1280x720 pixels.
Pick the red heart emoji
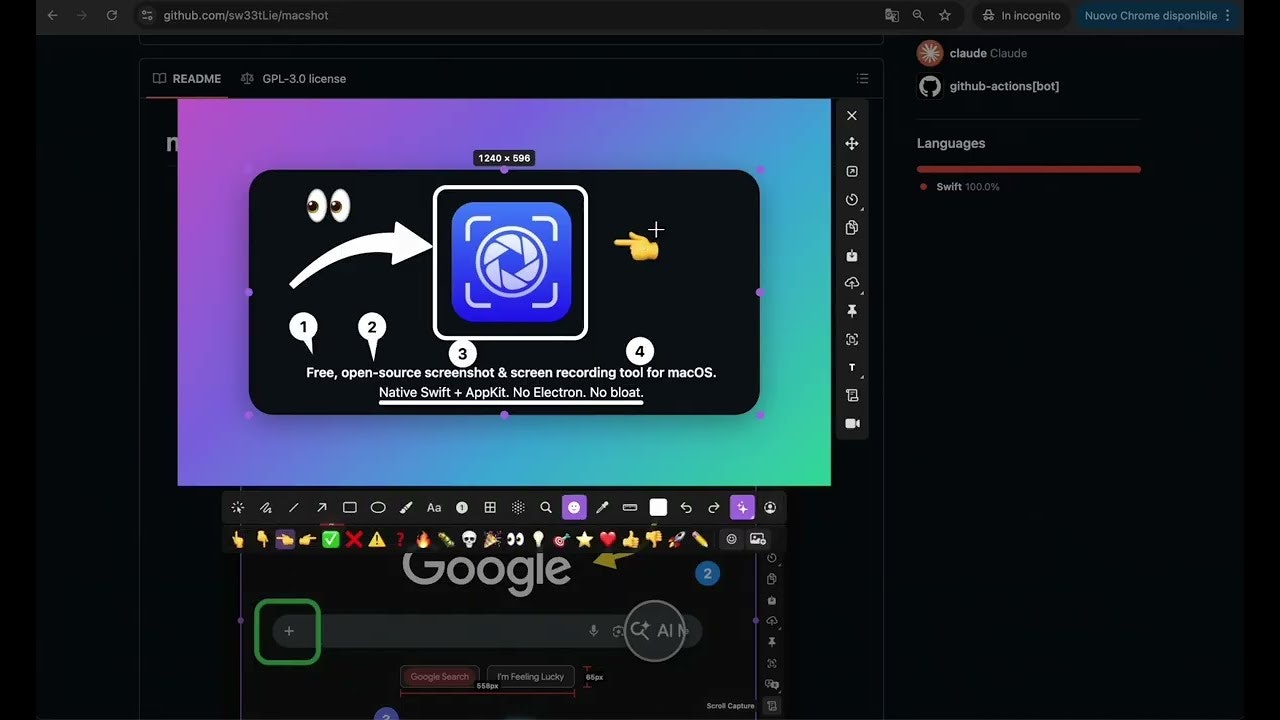click(x=608, y=539)
